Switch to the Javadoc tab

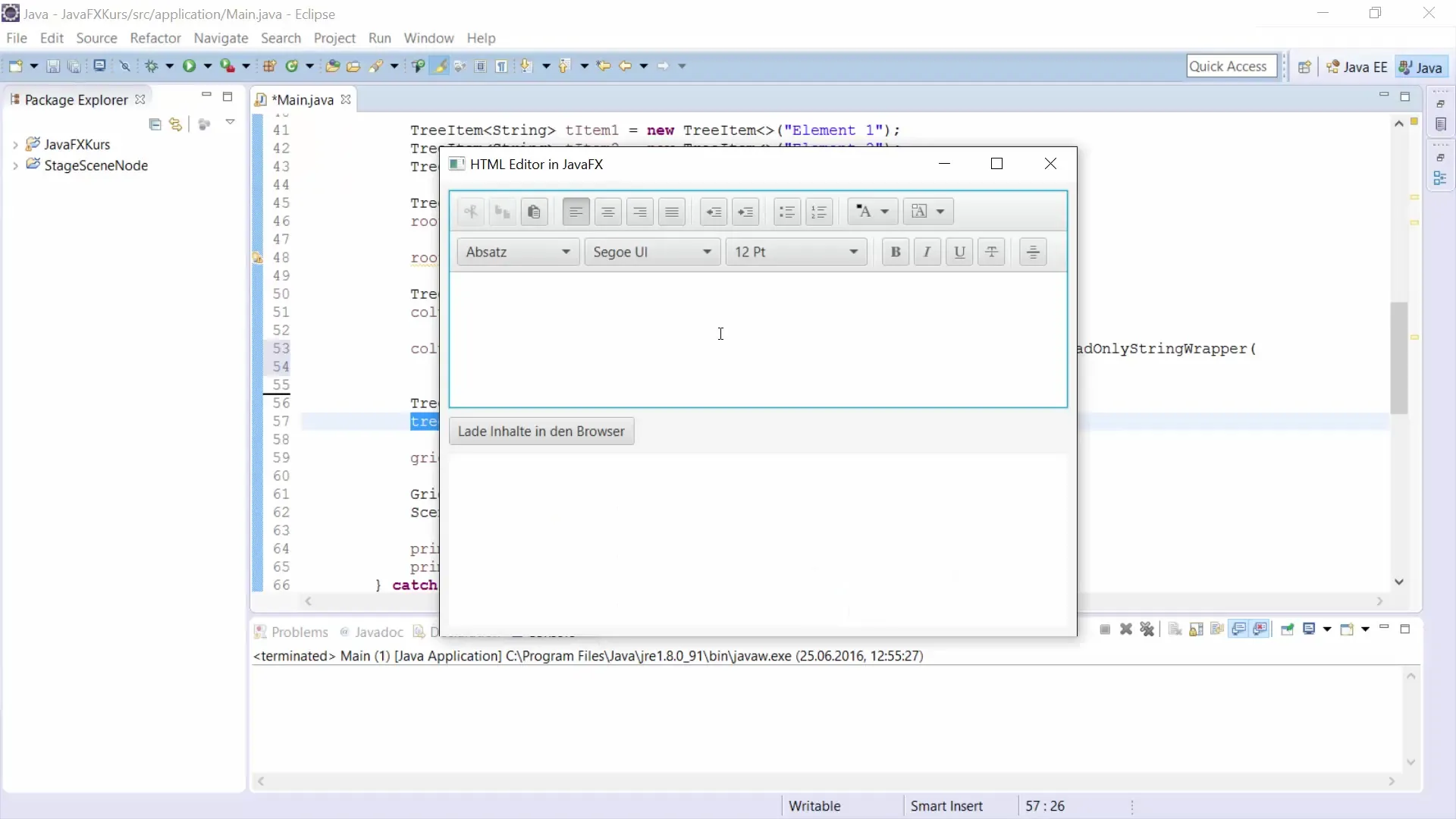pos(372,632)
